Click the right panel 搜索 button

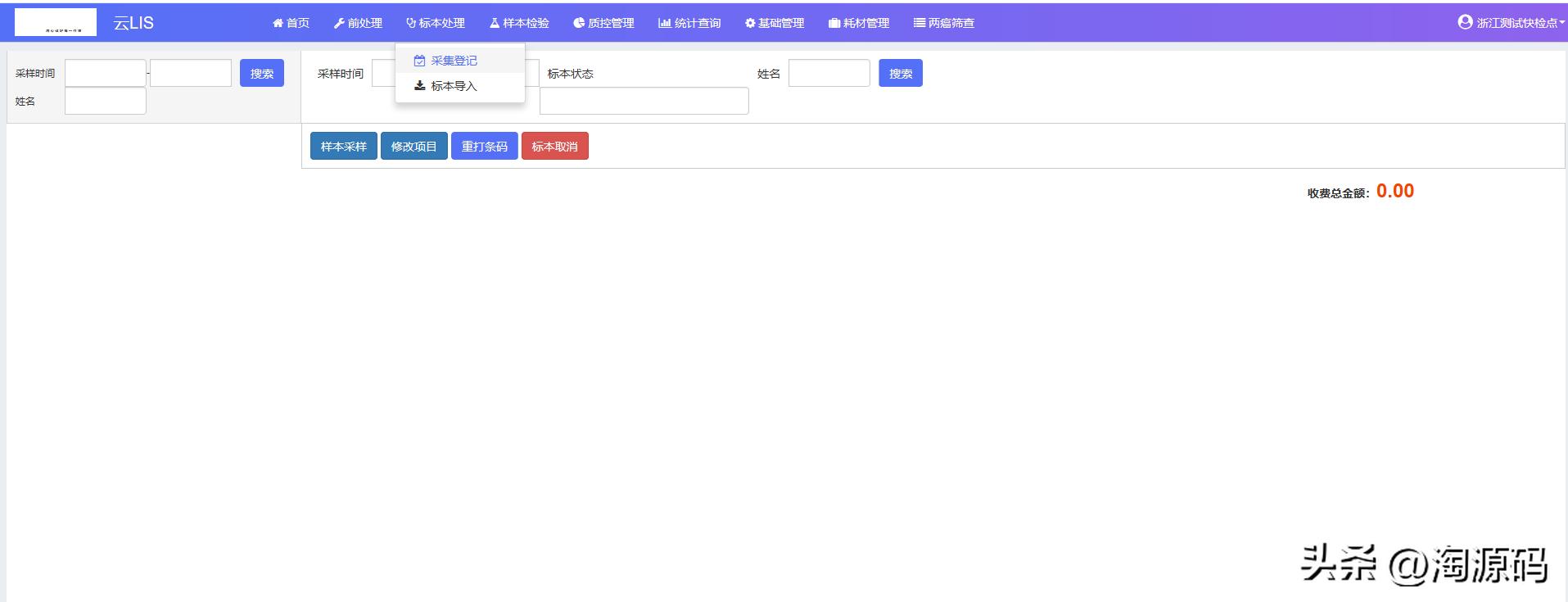point(901,73)
